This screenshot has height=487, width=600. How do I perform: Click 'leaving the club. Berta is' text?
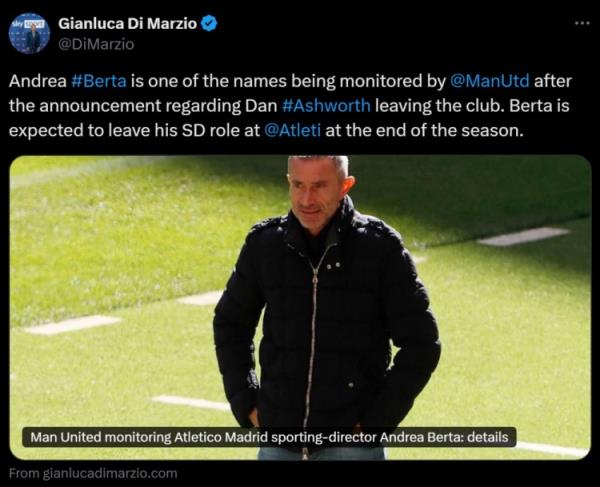pyautogui.click(x=472, y=106)
